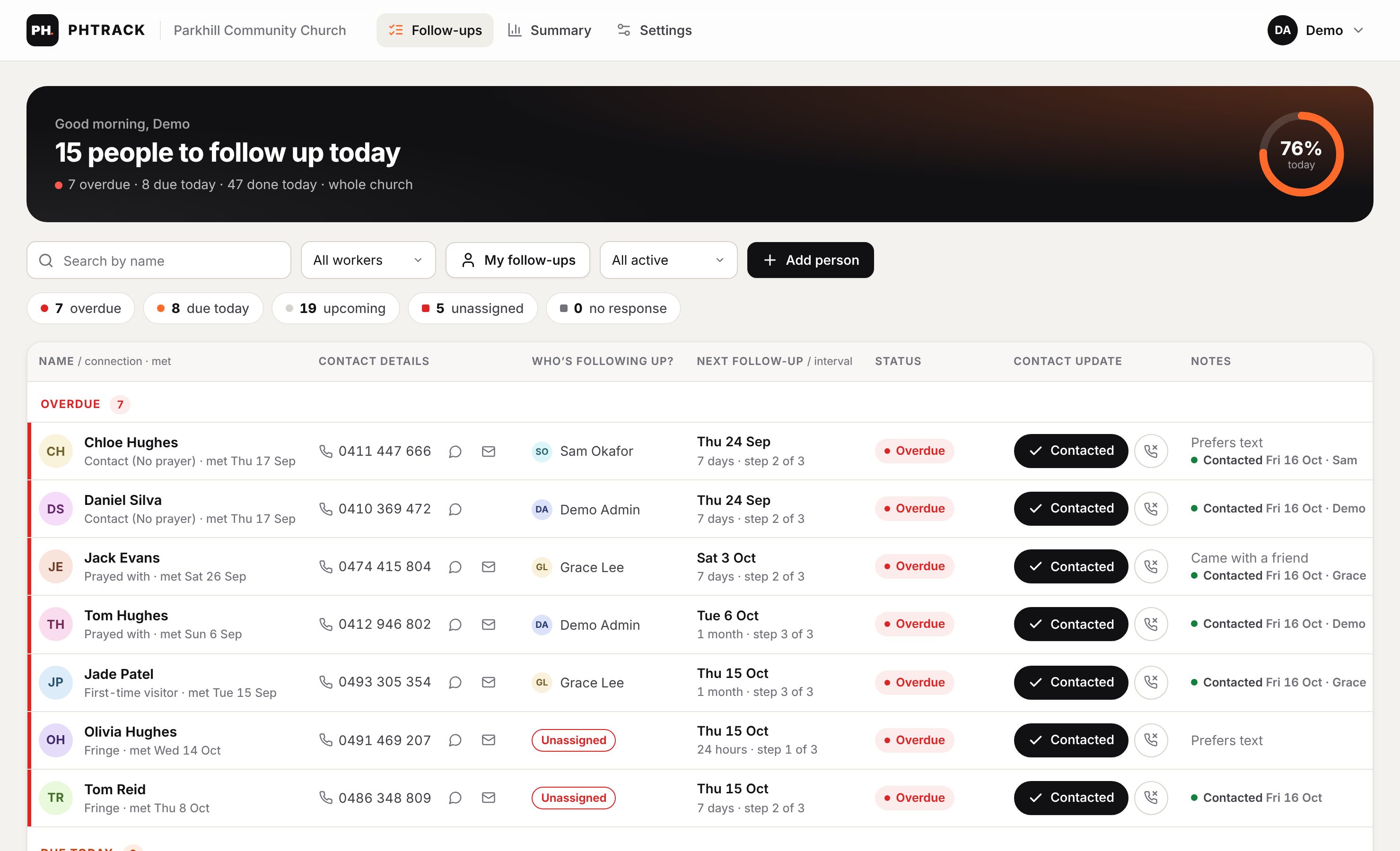Change Jack Evans assignee Grace Lee

578,567
